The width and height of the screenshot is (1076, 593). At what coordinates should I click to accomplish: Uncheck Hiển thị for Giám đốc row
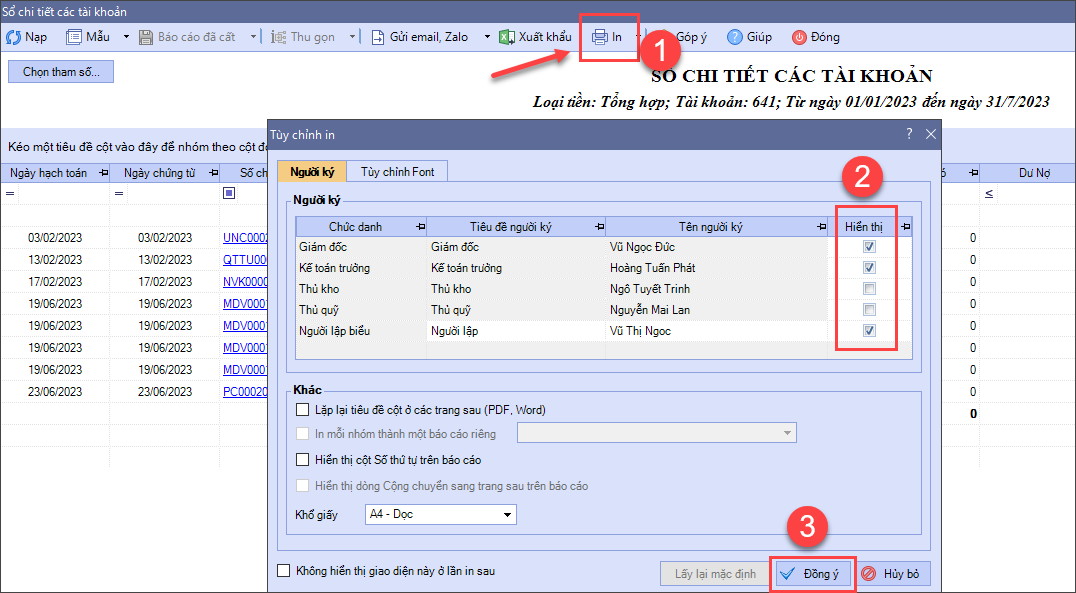tap(869, 247)
